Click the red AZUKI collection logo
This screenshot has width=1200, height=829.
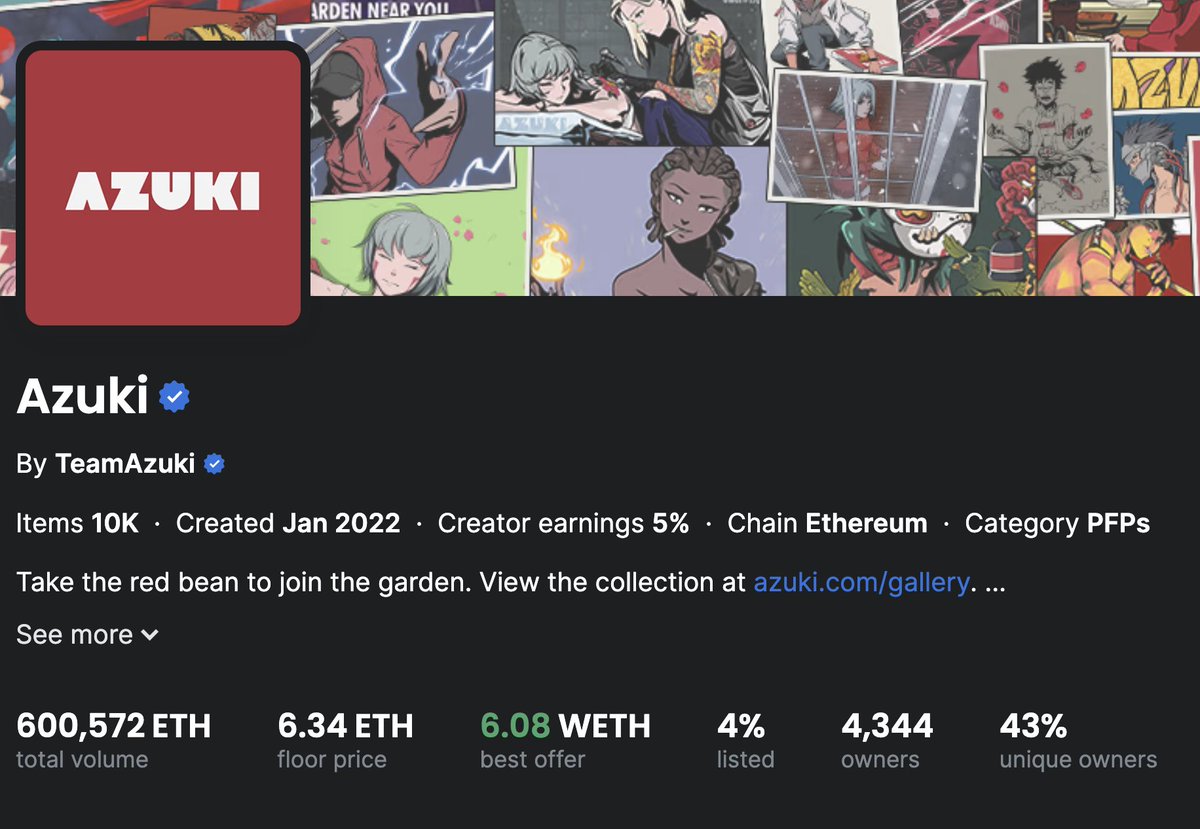coord(163,188)
